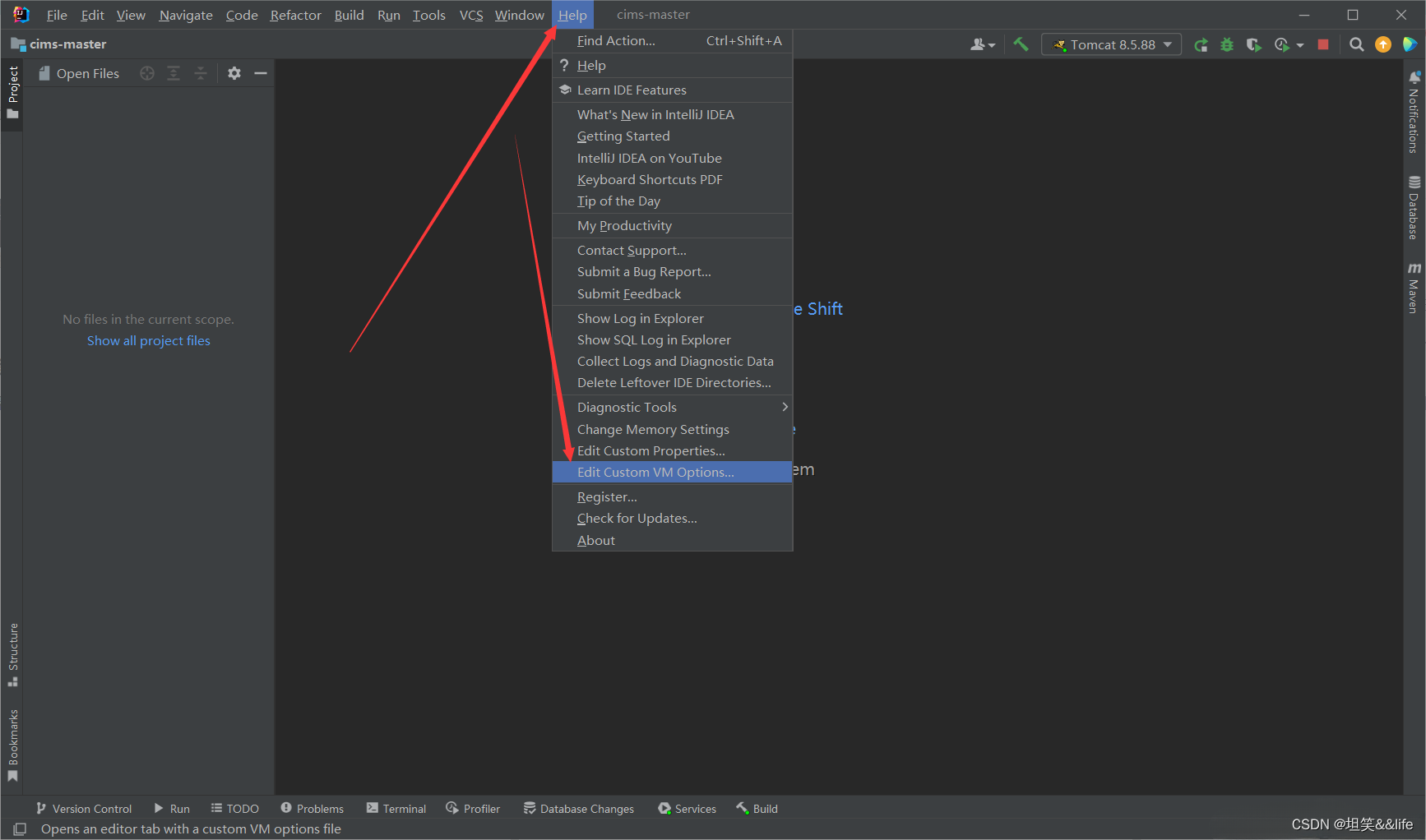Start debugging with the bug icon

pyautogui.click(x=1227, y=44)
